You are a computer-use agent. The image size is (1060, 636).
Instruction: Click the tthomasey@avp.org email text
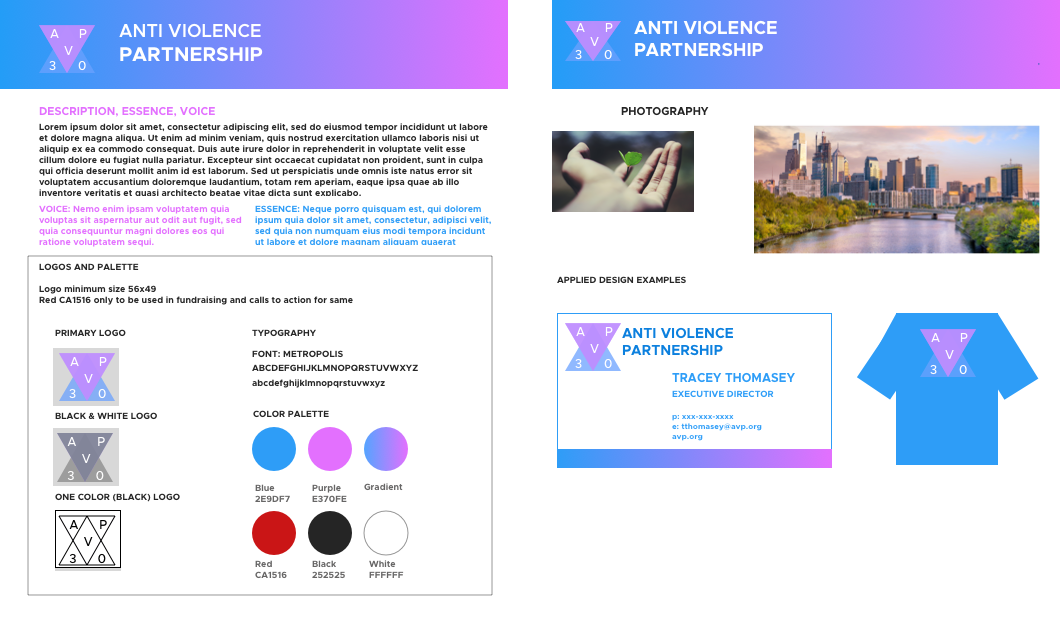coord(717,426)
